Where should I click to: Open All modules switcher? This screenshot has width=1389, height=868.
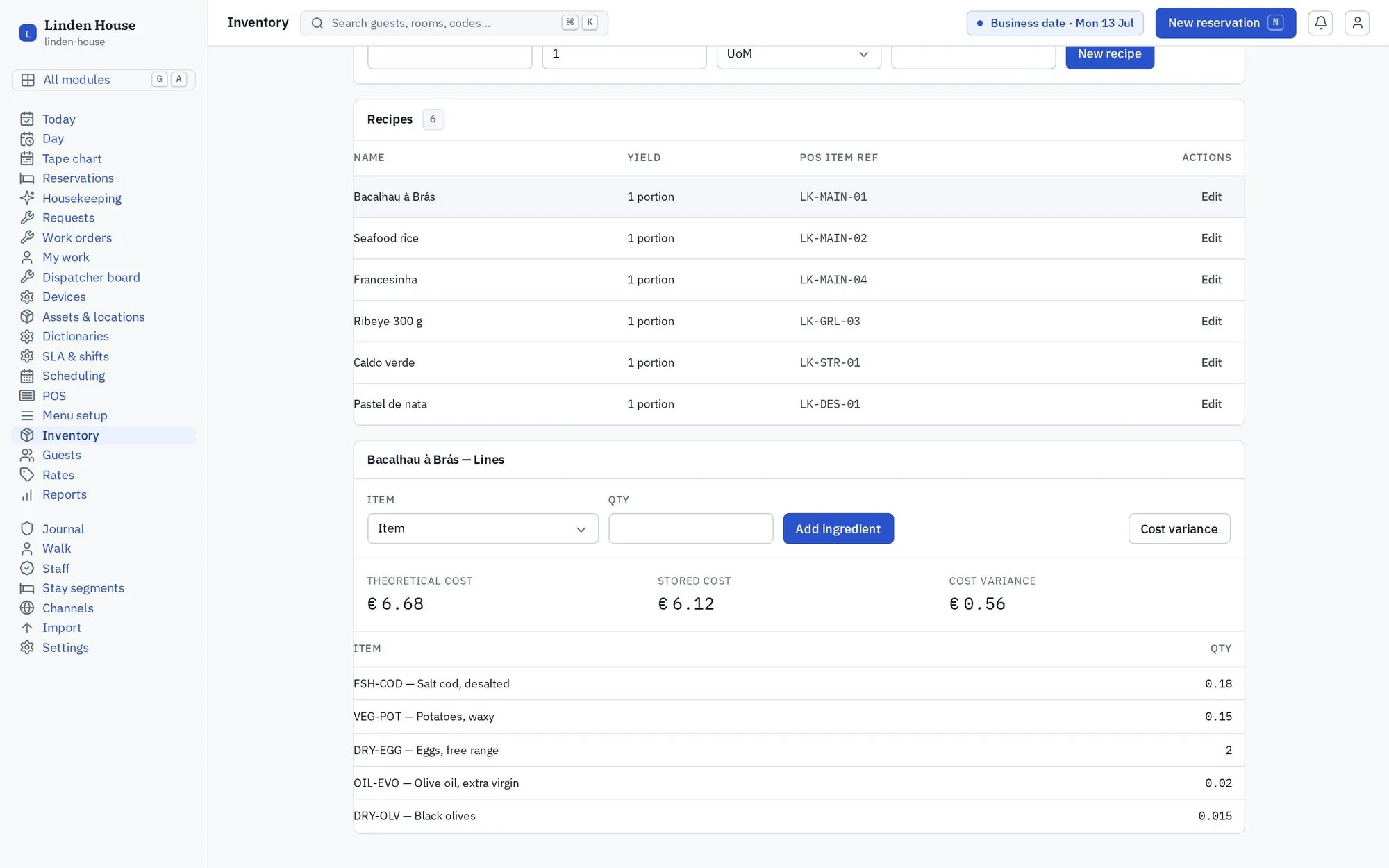pyautogui.click(x=103, y=80)
